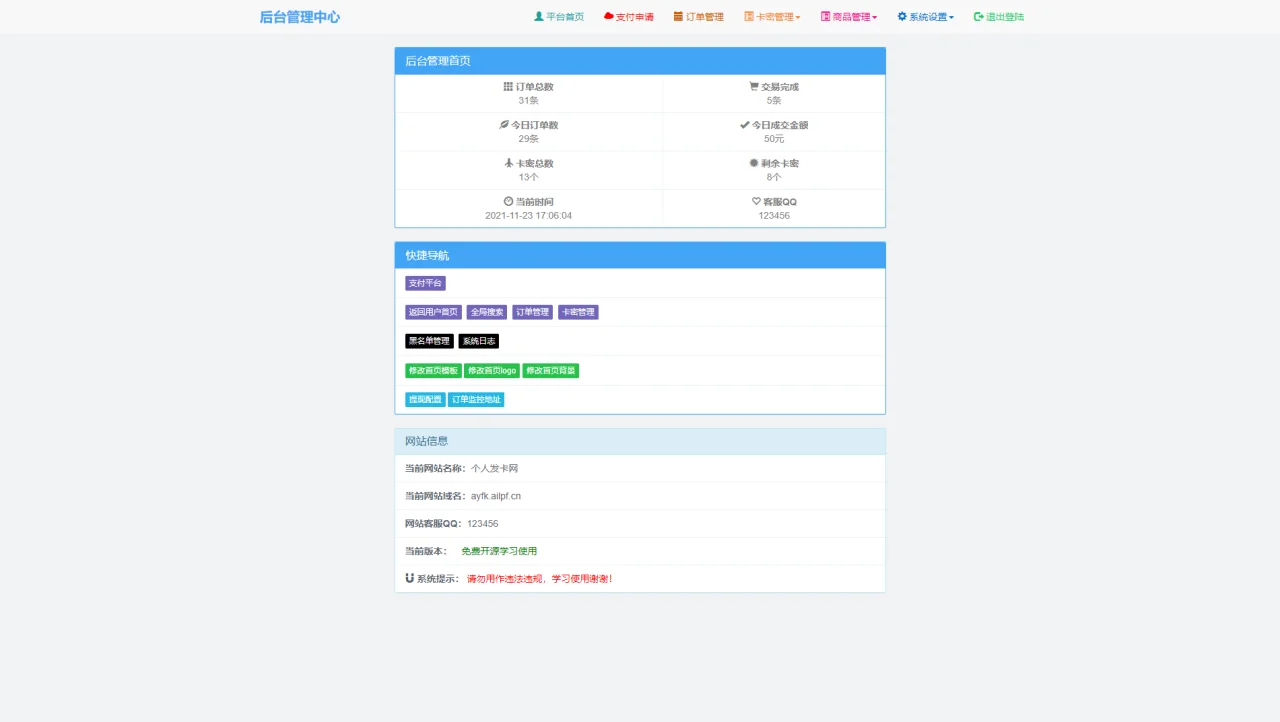Click the 订单总数 grid icon

click(x=508, y=86)
